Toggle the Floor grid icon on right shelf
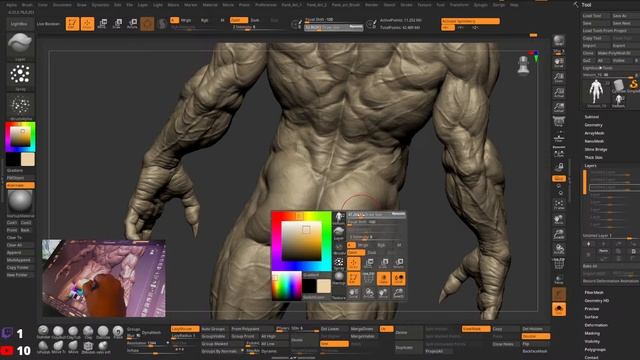 [x=559, y=138]
